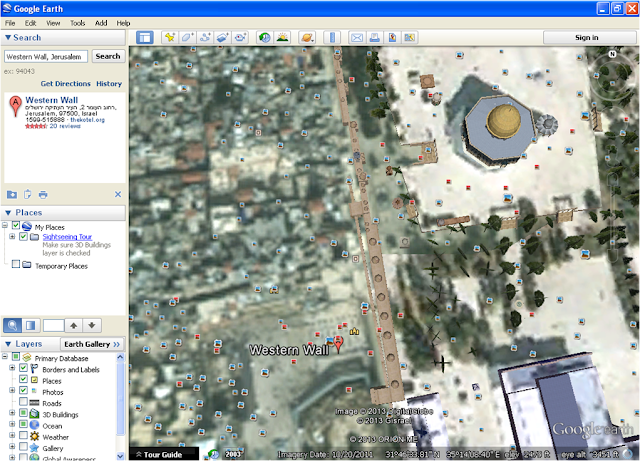Uncheck the Sightseeing Tour checkbox
The height and width of the screenshot is (461, 640).
pyautogui.click(x=23, y=236)
